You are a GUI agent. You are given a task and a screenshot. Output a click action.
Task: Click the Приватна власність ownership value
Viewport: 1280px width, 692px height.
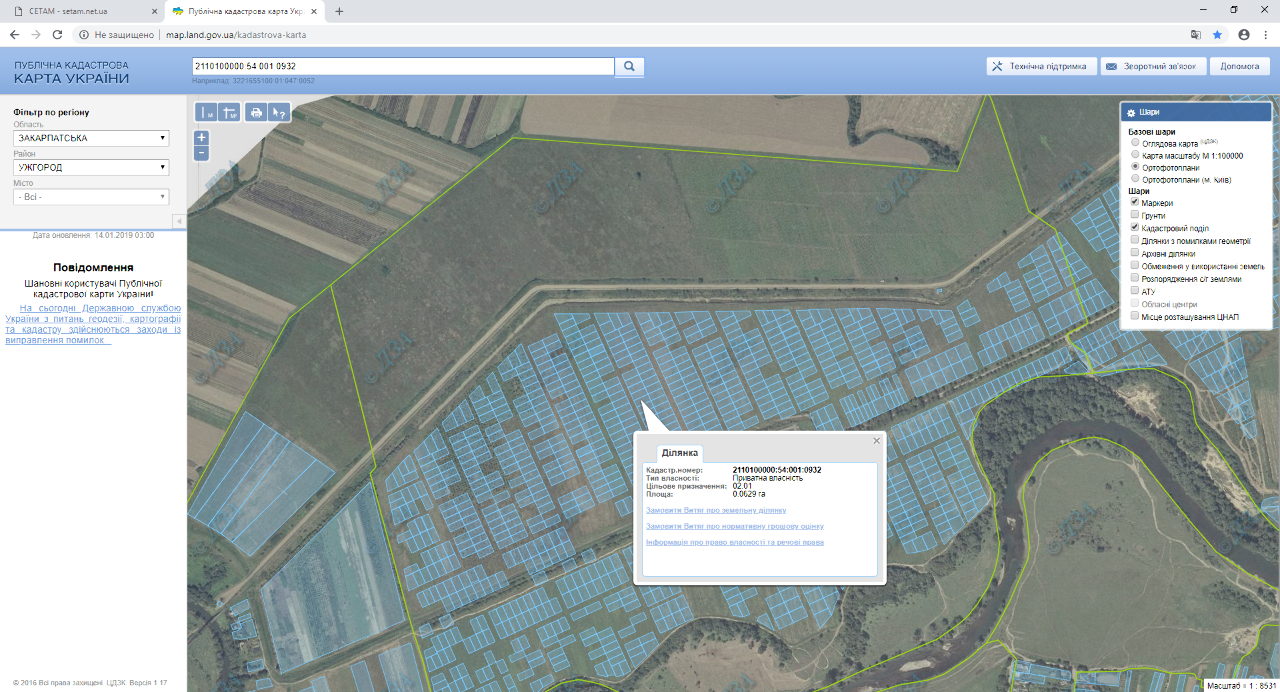tap(768, 478)
